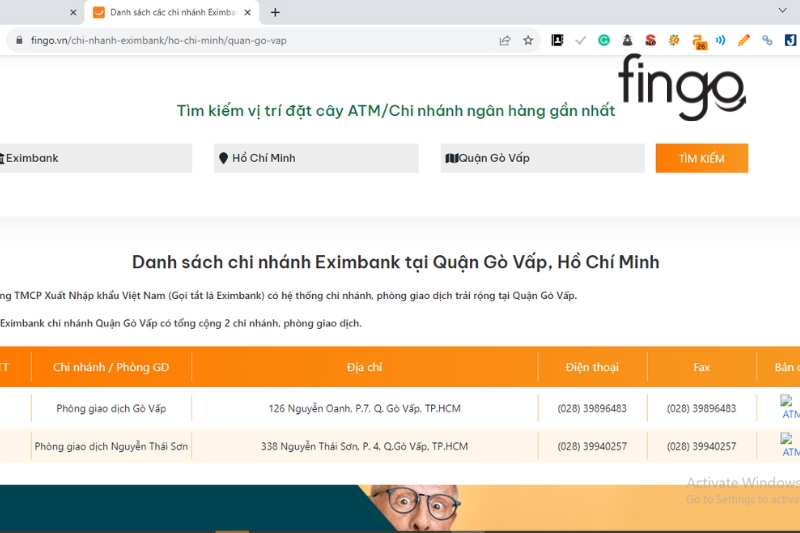800x533 pixels.
Task: Click the page heading Danh sách chi nhánh Eximbank
Action: click(395, 262)
